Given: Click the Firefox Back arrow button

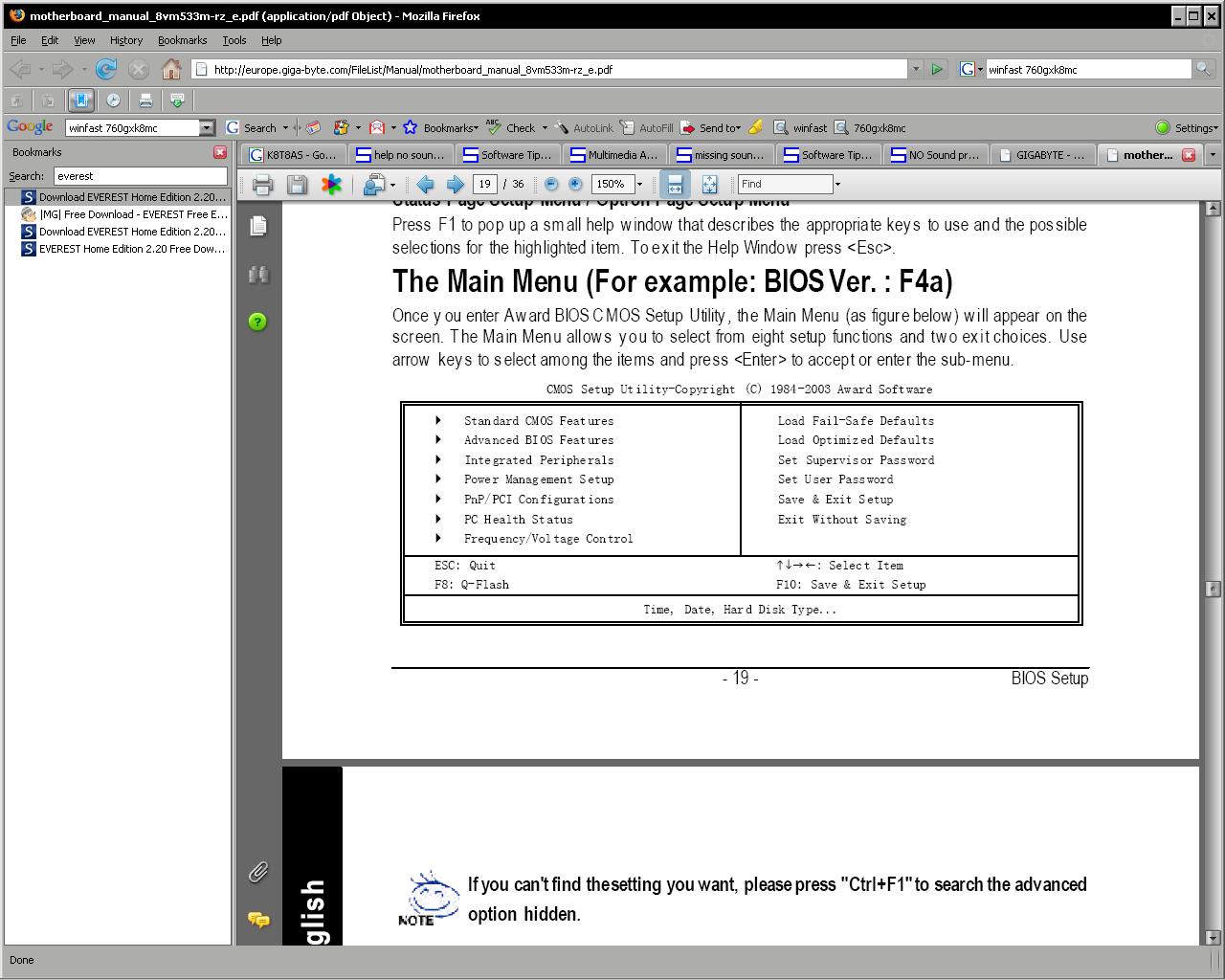Looking at the screenshot, I should pyautogui.click(x=20, y=69).
